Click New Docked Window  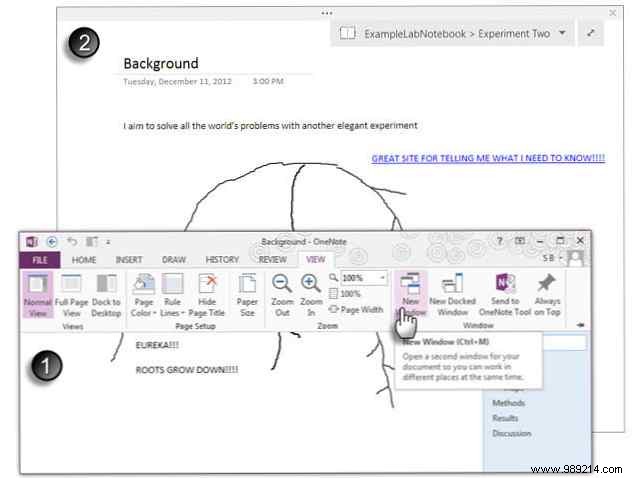click(x=453, y=295)
